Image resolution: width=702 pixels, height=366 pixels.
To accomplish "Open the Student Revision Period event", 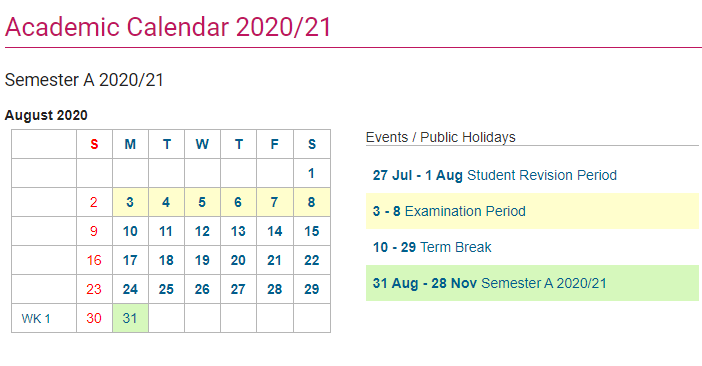I will (x=495, y=175).
